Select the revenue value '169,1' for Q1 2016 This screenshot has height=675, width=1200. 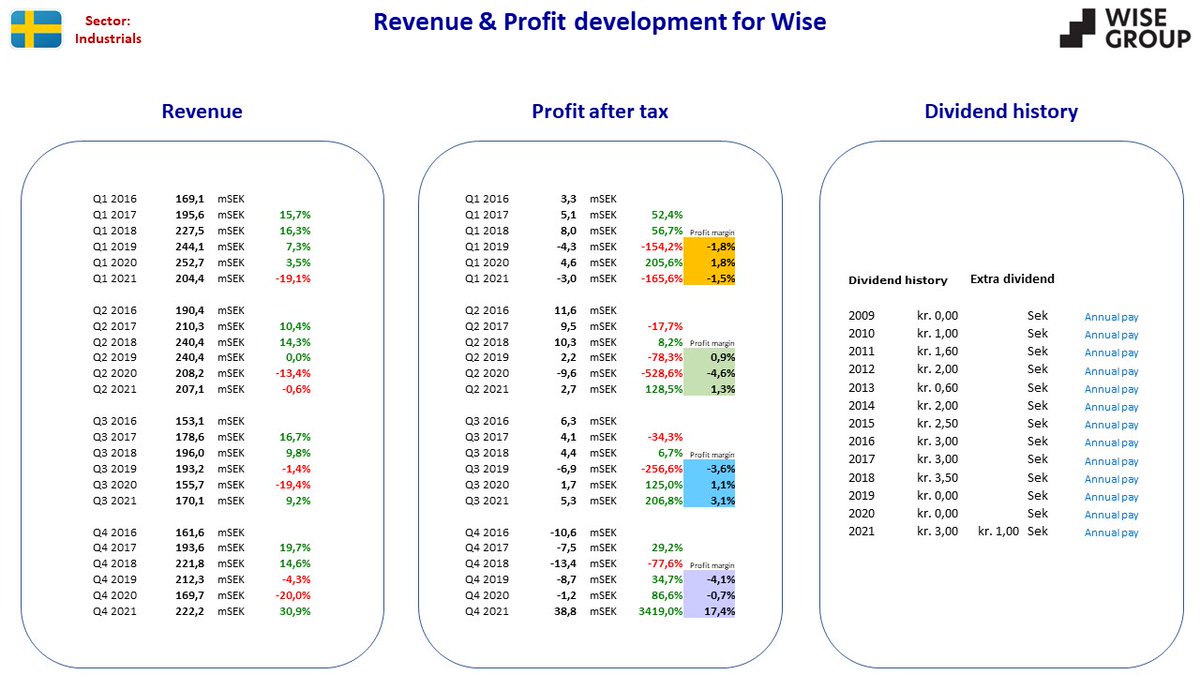(x=191, y=199)
